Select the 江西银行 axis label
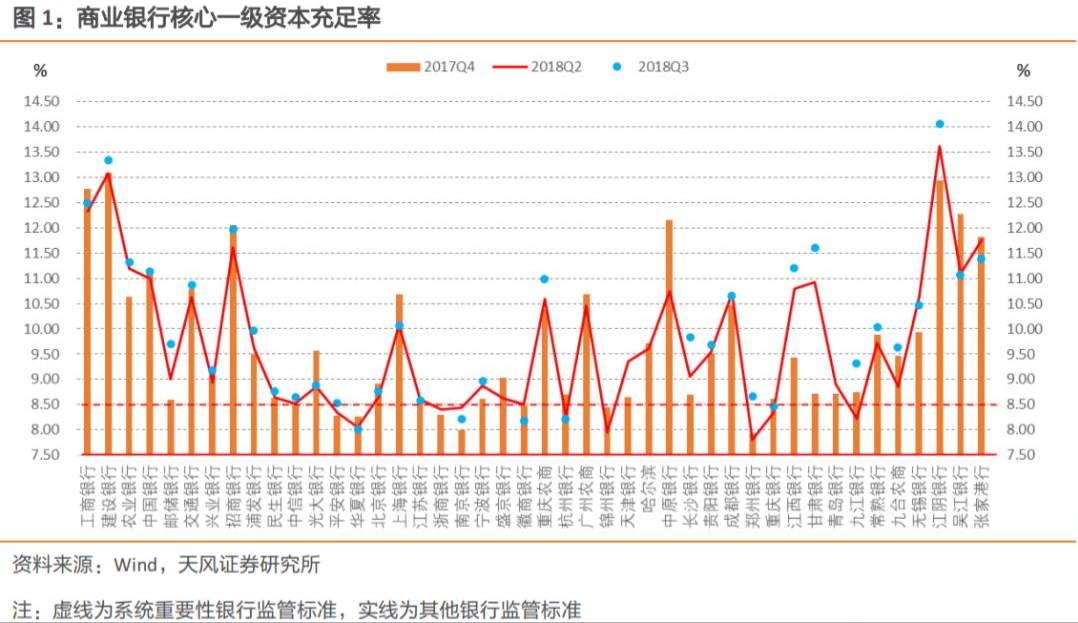 [795, 496]
